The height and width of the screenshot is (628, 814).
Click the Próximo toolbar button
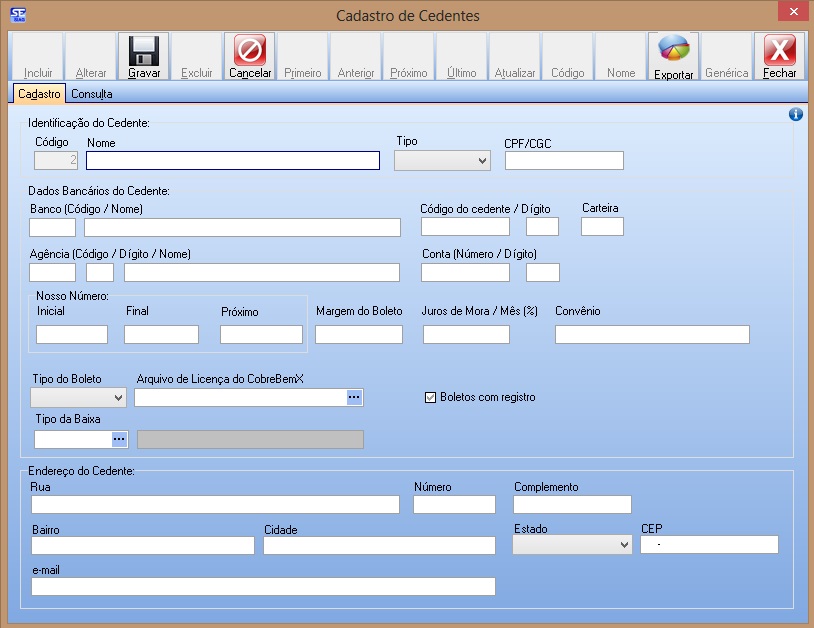coord(409,57)
